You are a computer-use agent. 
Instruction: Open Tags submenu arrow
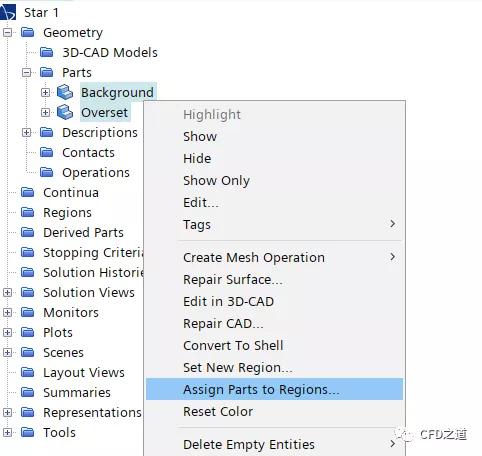click(x=393, y=224)
